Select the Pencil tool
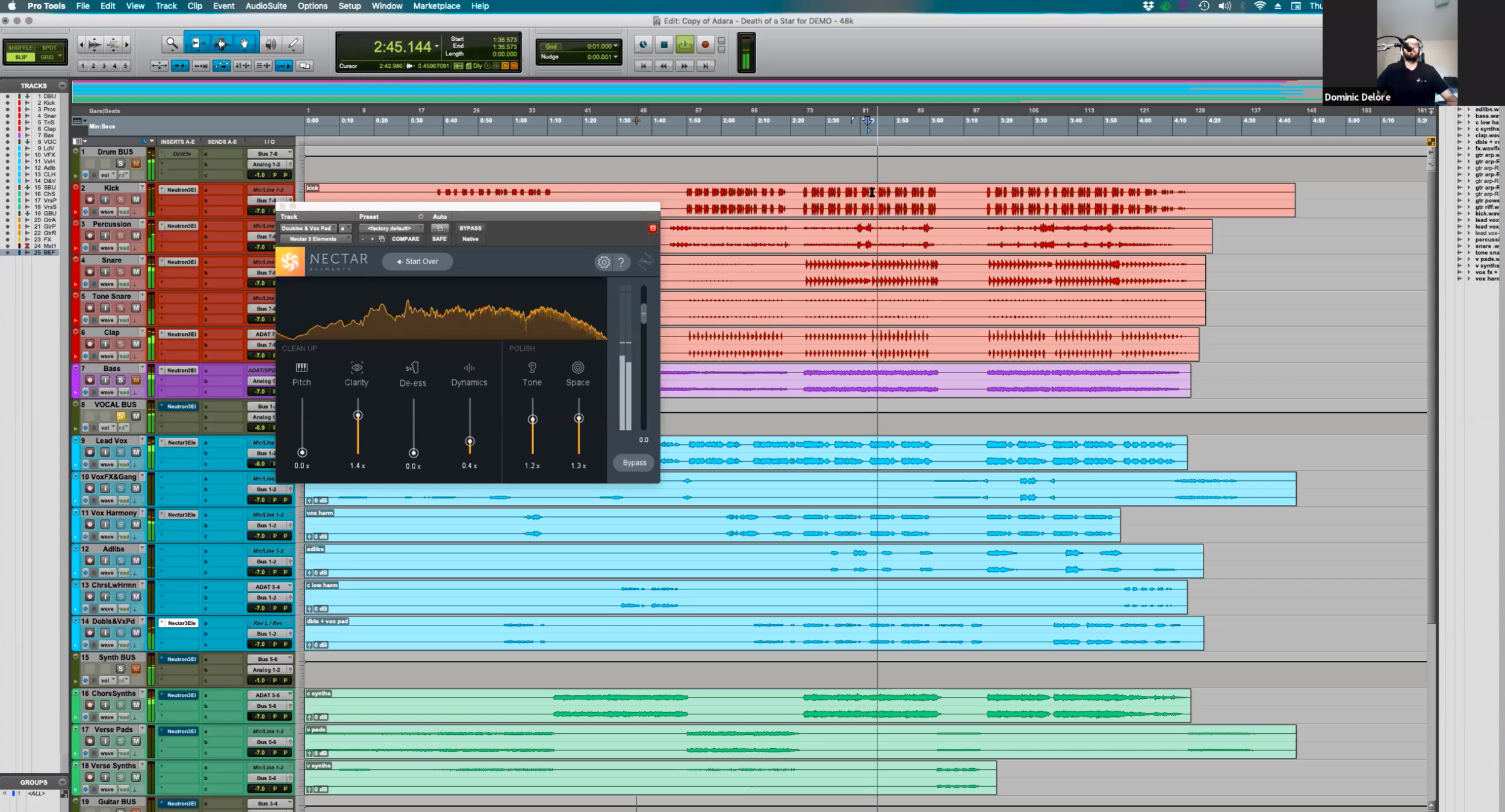The image size is (1505, 812). pyautogui.click(x=294, y=43)
